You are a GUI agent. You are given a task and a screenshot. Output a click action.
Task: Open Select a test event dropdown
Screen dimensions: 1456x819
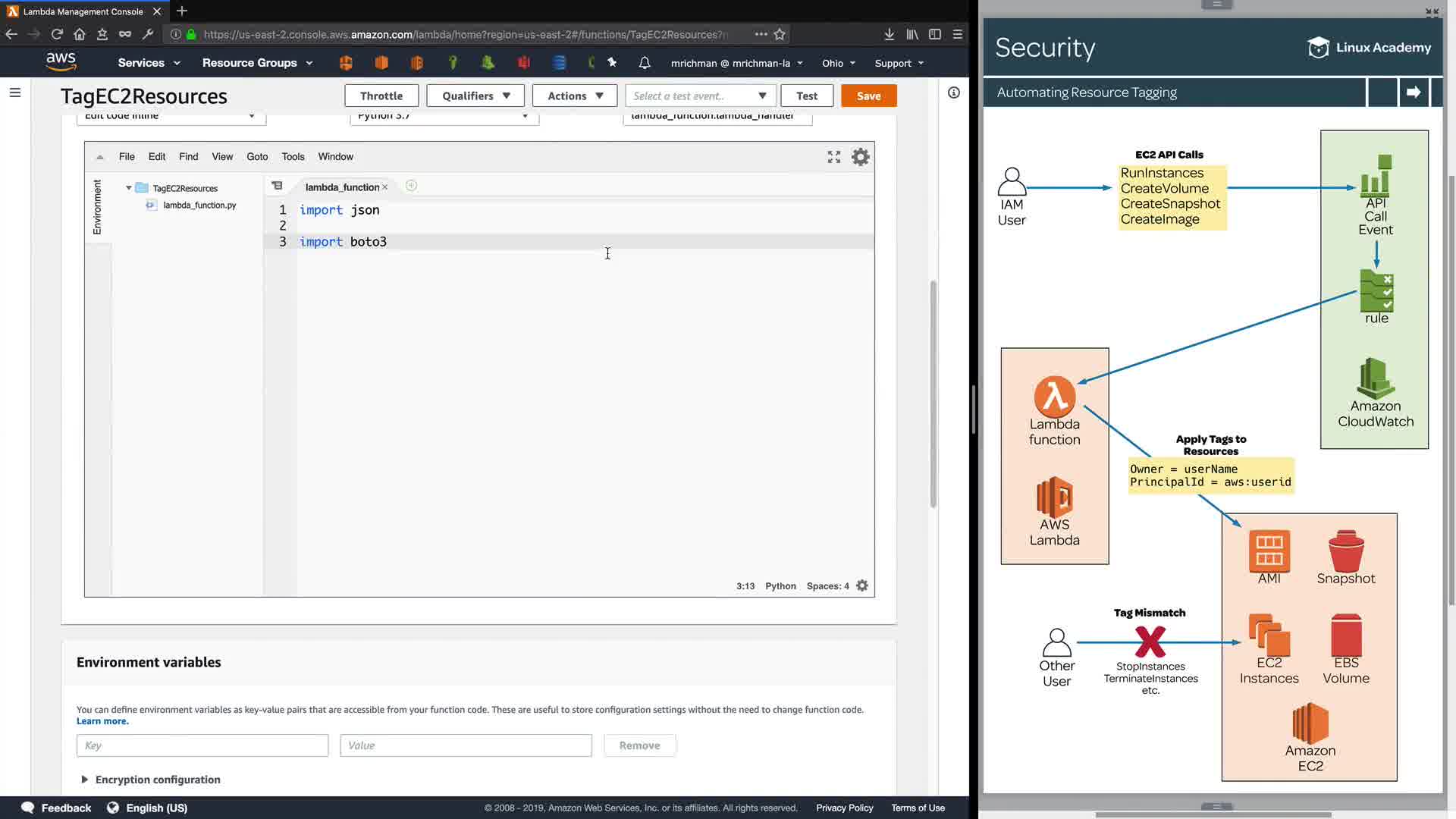699,96
